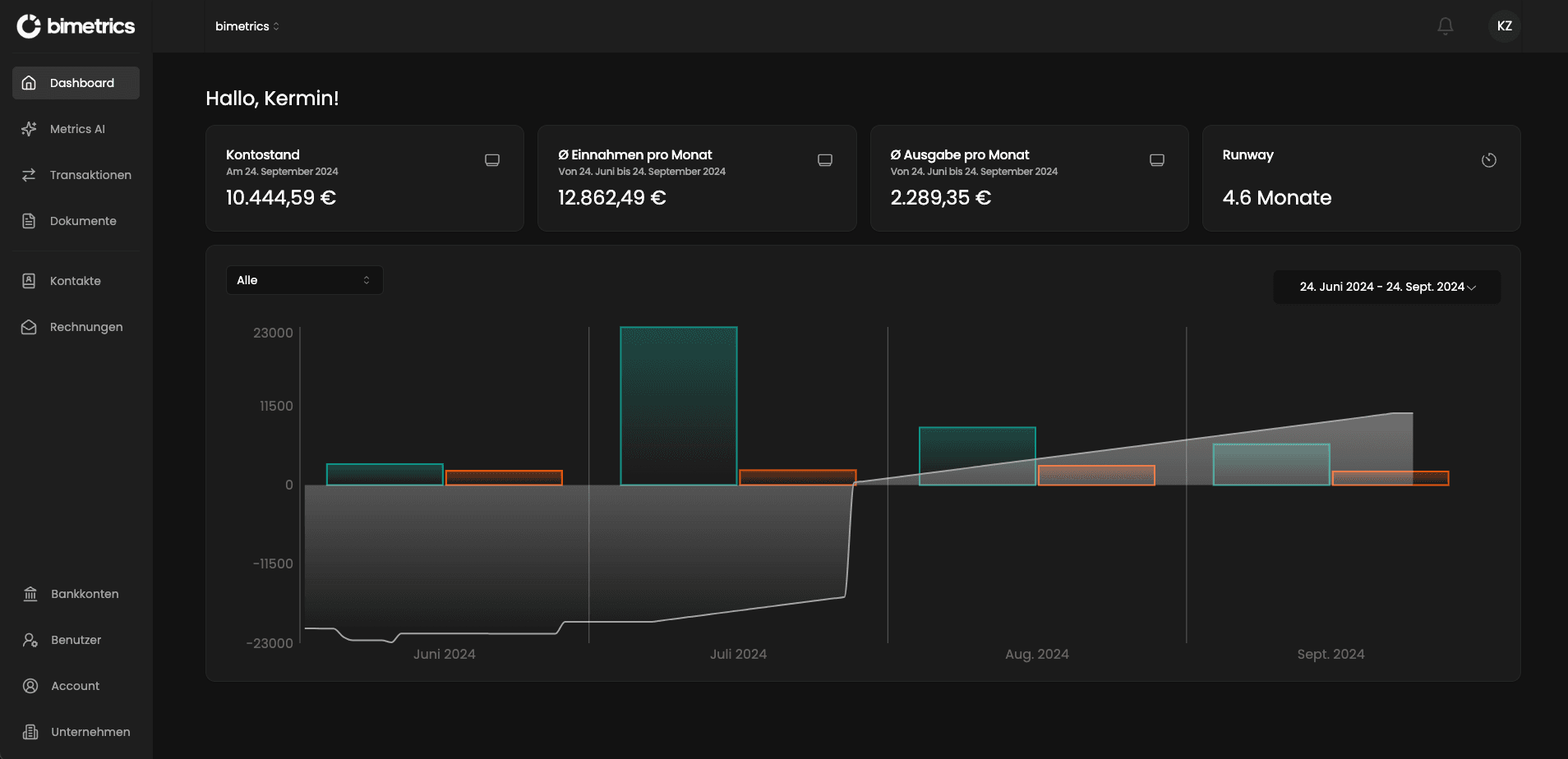Click the Aug. 2024 axis label
Screen dimensions: 1568x759
pos(1037,655)
